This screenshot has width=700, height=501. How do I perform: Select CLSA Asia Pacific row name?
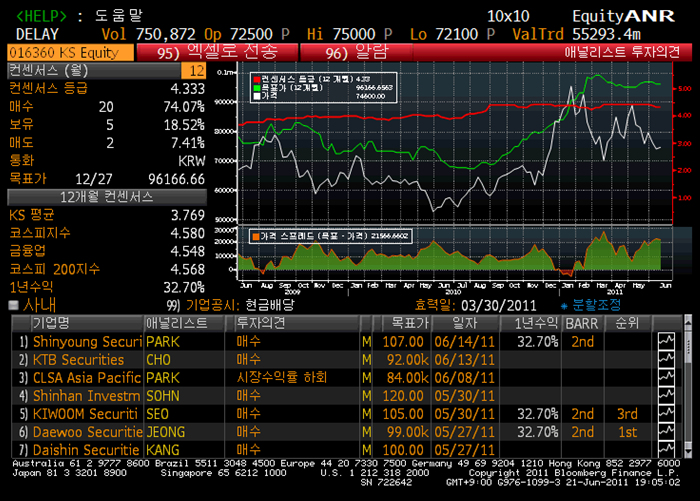[x=87, y=378]
